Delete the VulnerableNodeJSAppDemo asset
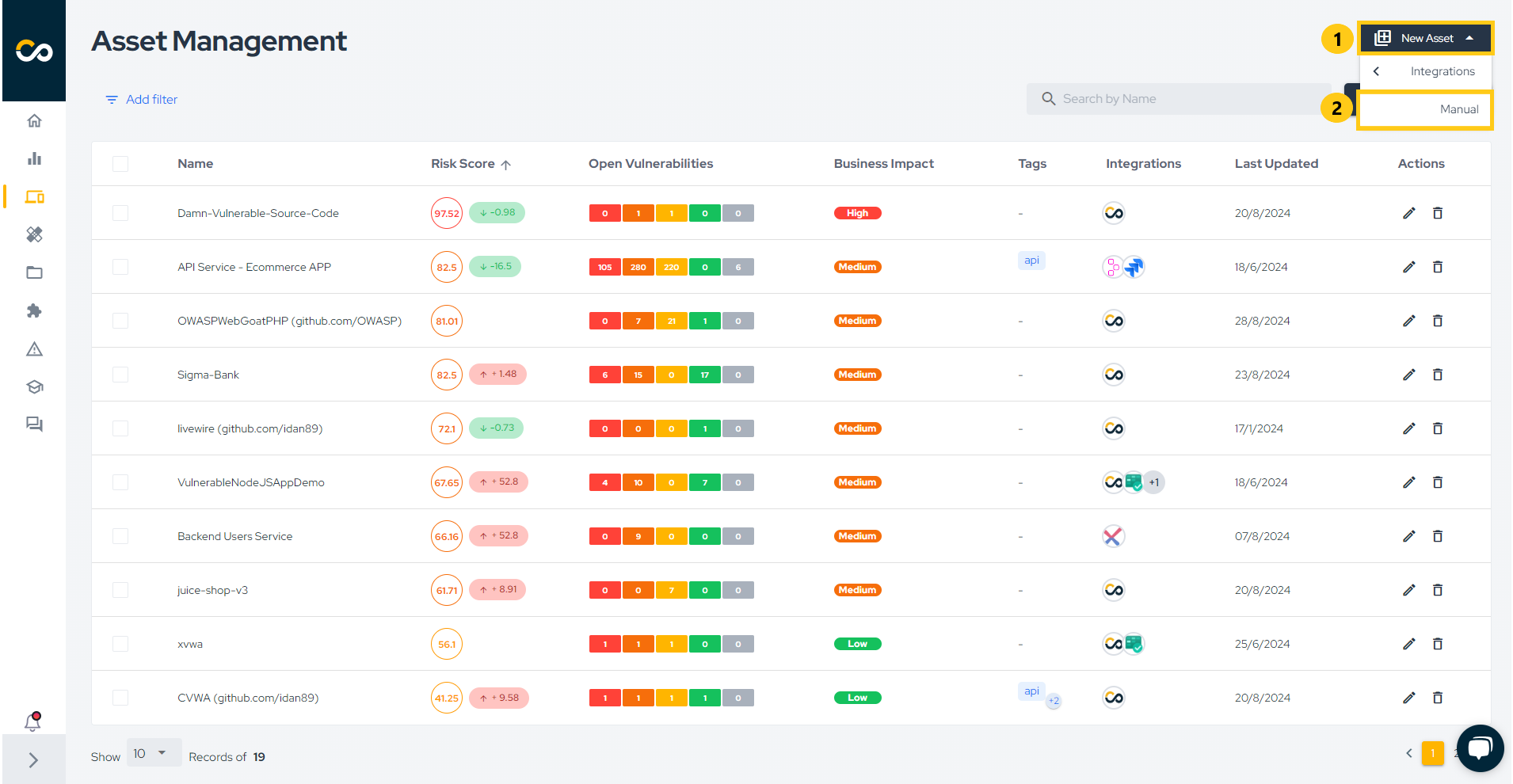 point(1438,482)
